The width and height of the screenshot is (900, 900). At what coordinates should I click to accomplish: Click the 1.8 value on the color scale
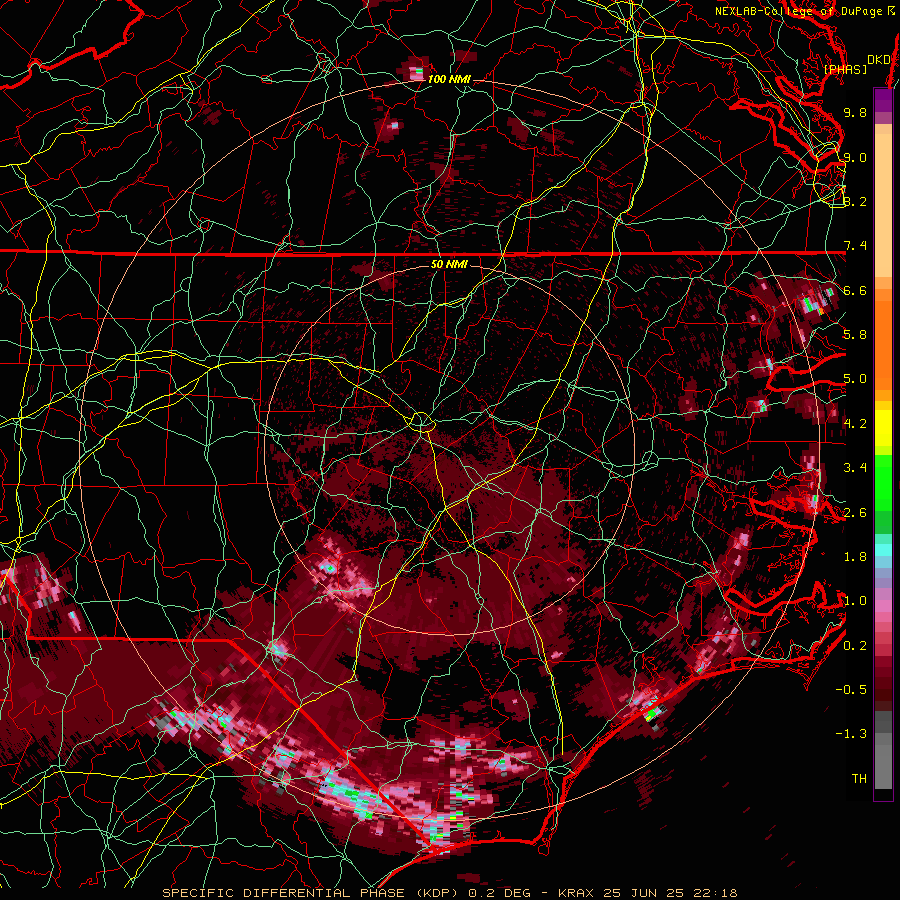pyautogui.click(x=855, y=557)
